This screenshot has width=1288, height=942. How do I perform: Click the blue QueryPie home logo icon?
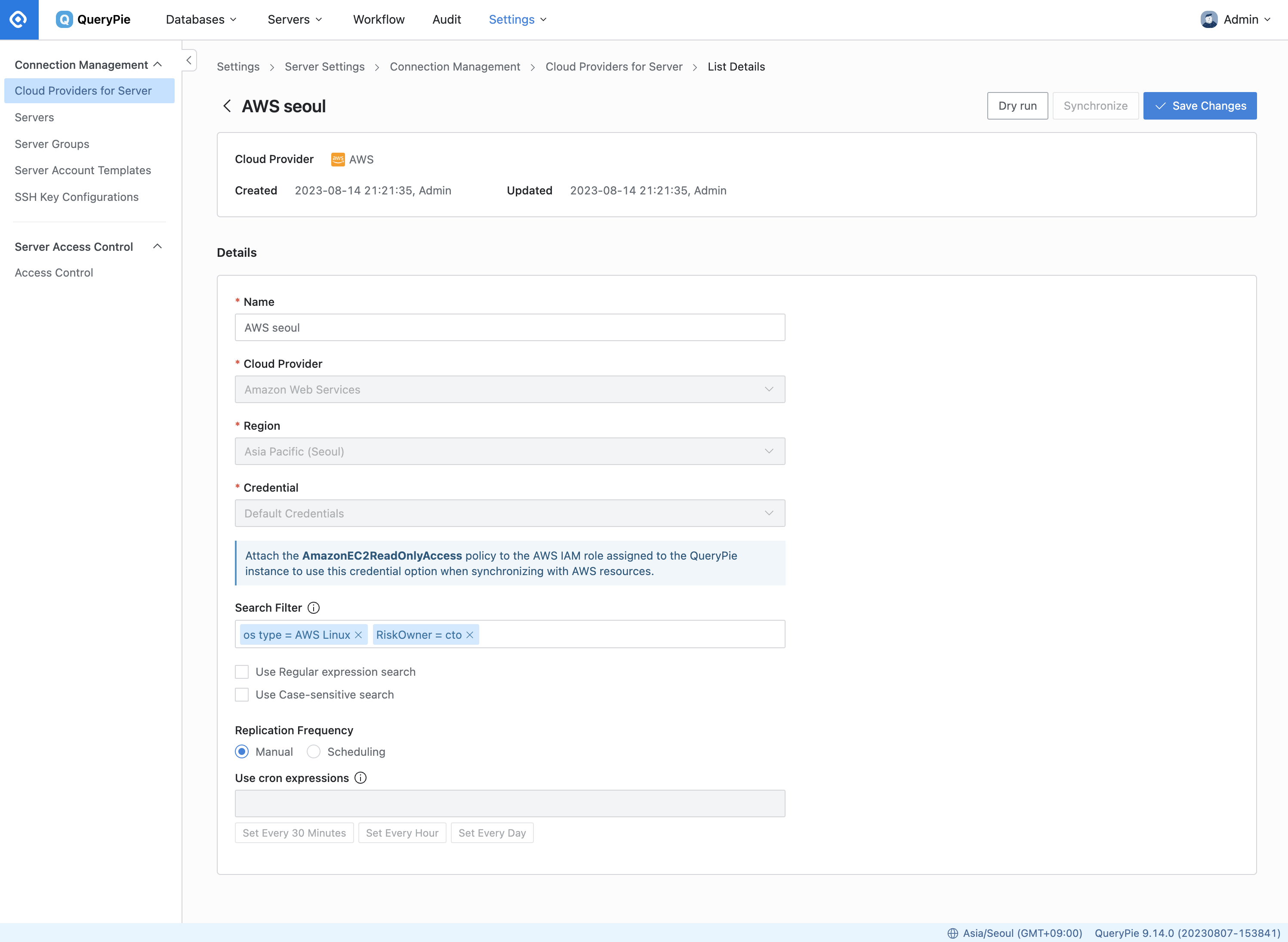(x=19, y=19)
